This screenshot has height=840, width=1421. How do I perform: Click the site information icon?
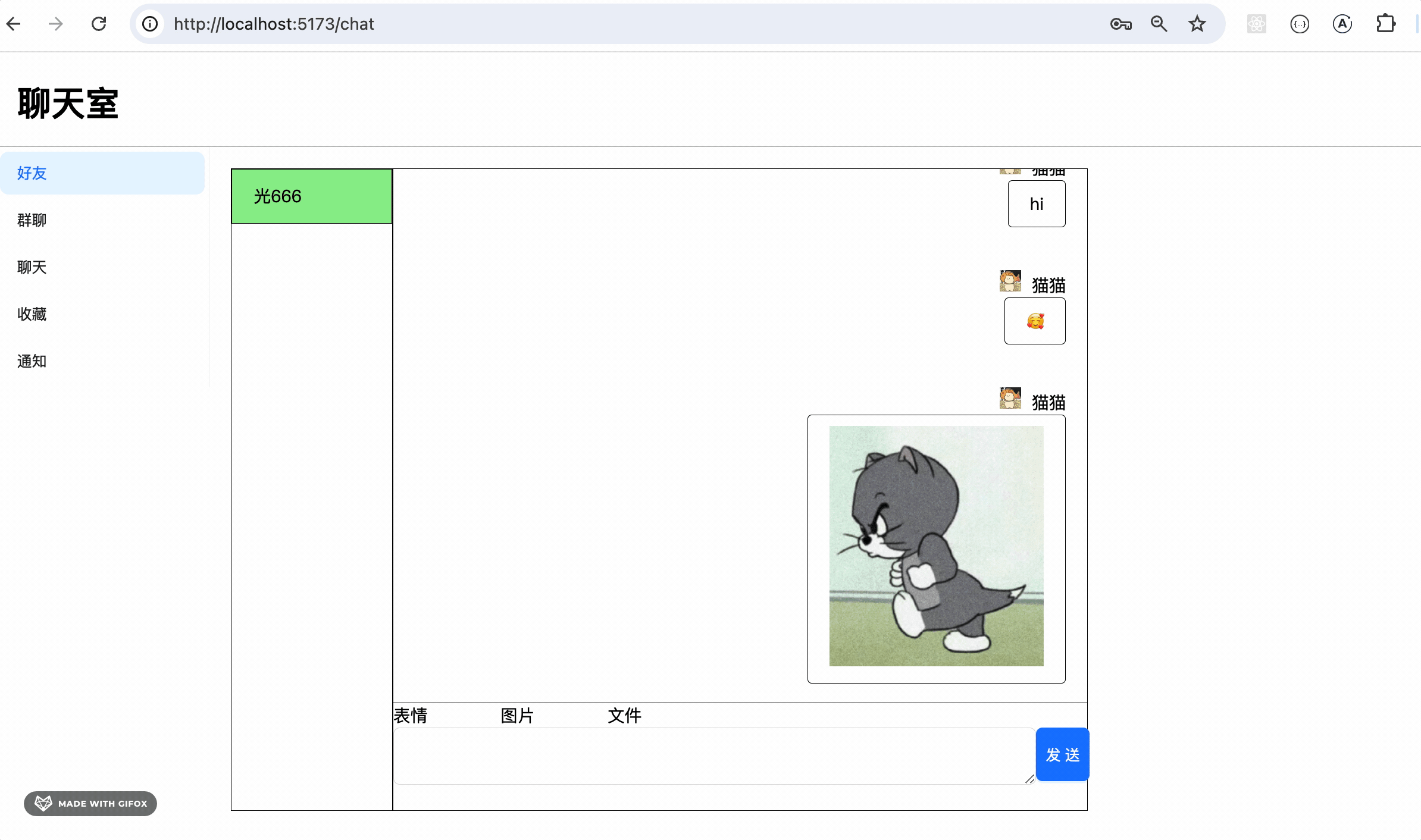pos(150,24)
